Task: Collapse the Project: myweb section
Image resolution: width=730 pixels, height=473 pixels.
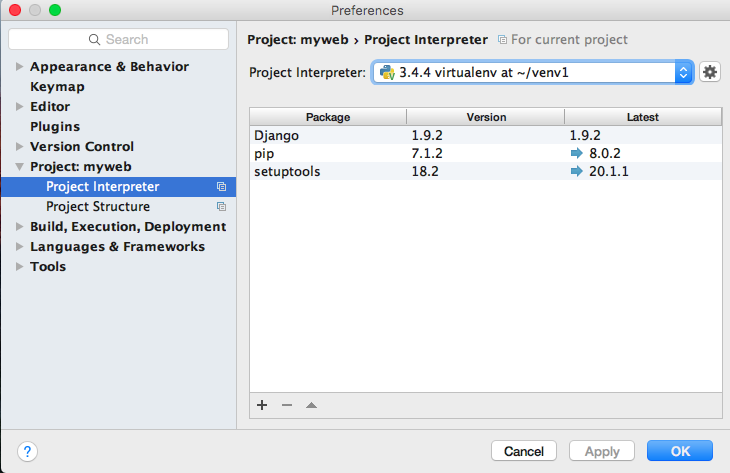Action: tap(20, 167)
